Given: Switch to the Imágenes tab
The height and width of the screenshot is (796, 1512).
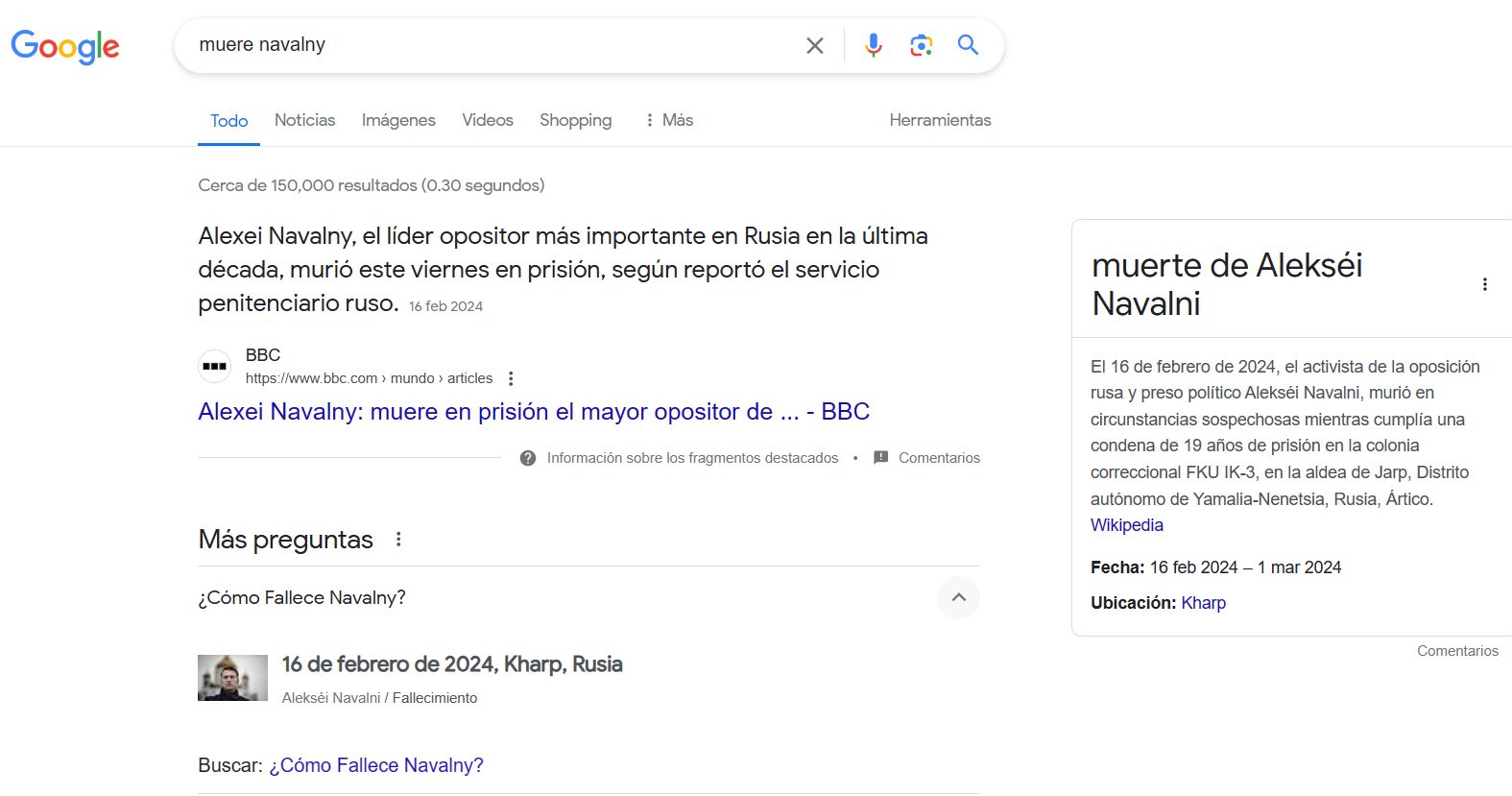Looking at the screenshot, I should (x=398, y=120).
